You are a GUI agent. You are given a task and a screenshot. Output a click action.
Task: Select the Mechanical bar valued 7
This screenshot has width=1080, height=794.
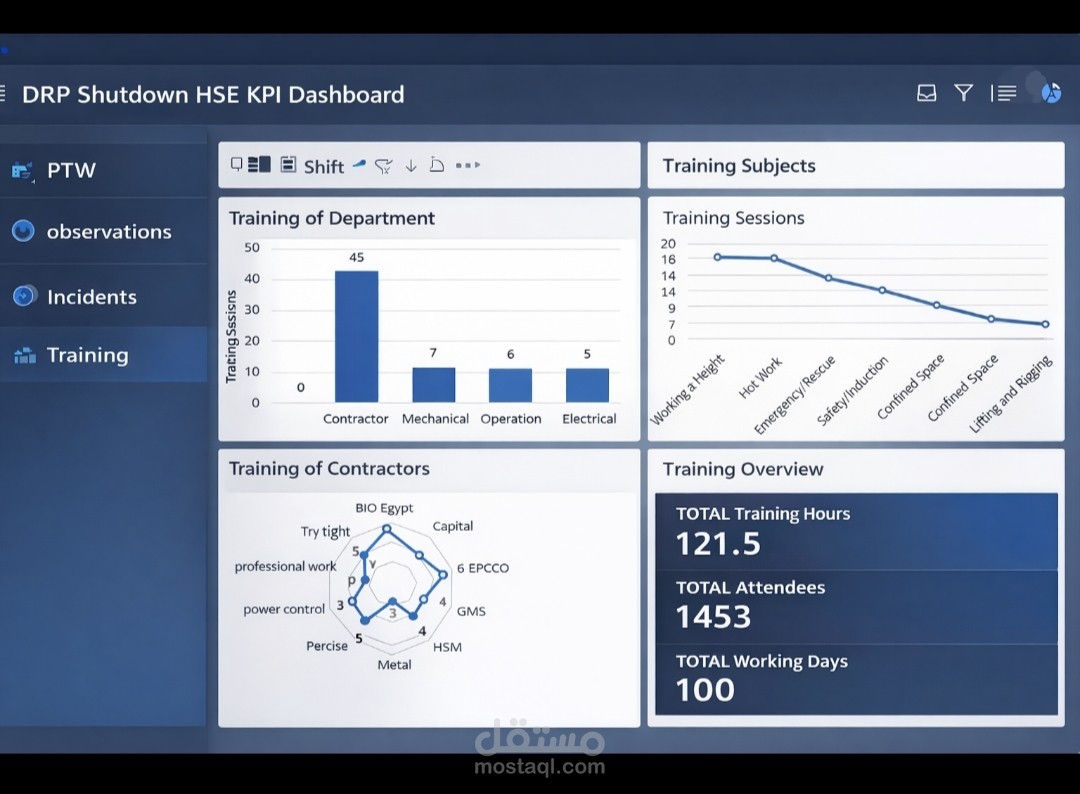point(433,384)
